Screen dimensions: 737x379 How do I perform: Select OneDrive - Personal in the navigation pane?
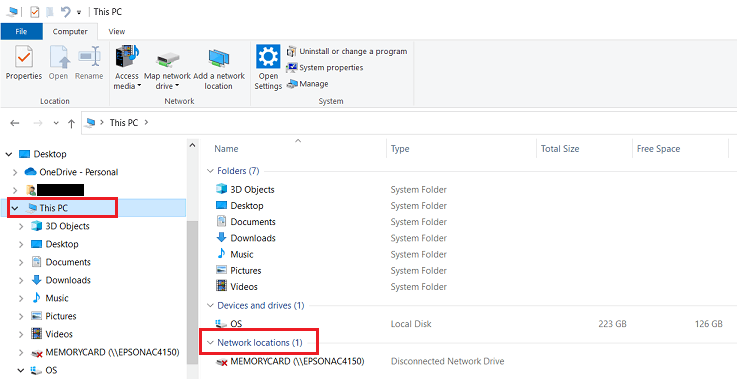[78, 172]
